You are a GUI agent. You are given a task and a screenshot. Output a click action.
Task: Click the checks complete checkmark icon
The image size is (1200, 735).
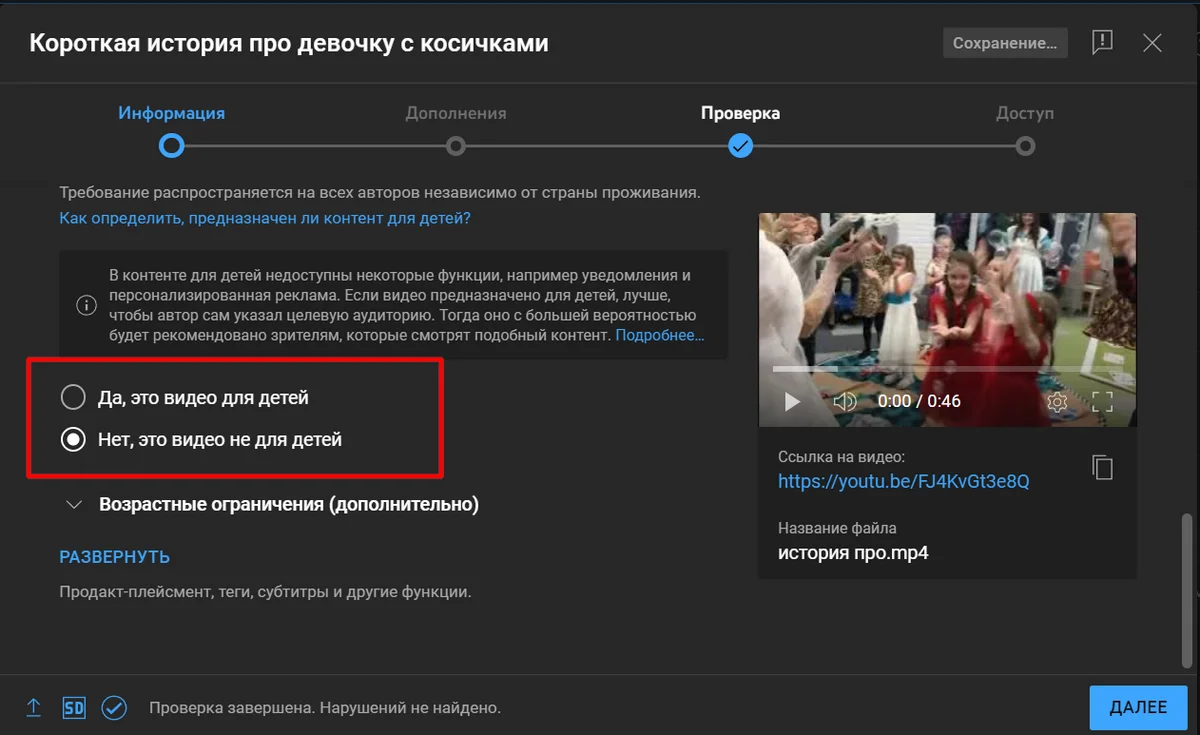coord(115,708)
